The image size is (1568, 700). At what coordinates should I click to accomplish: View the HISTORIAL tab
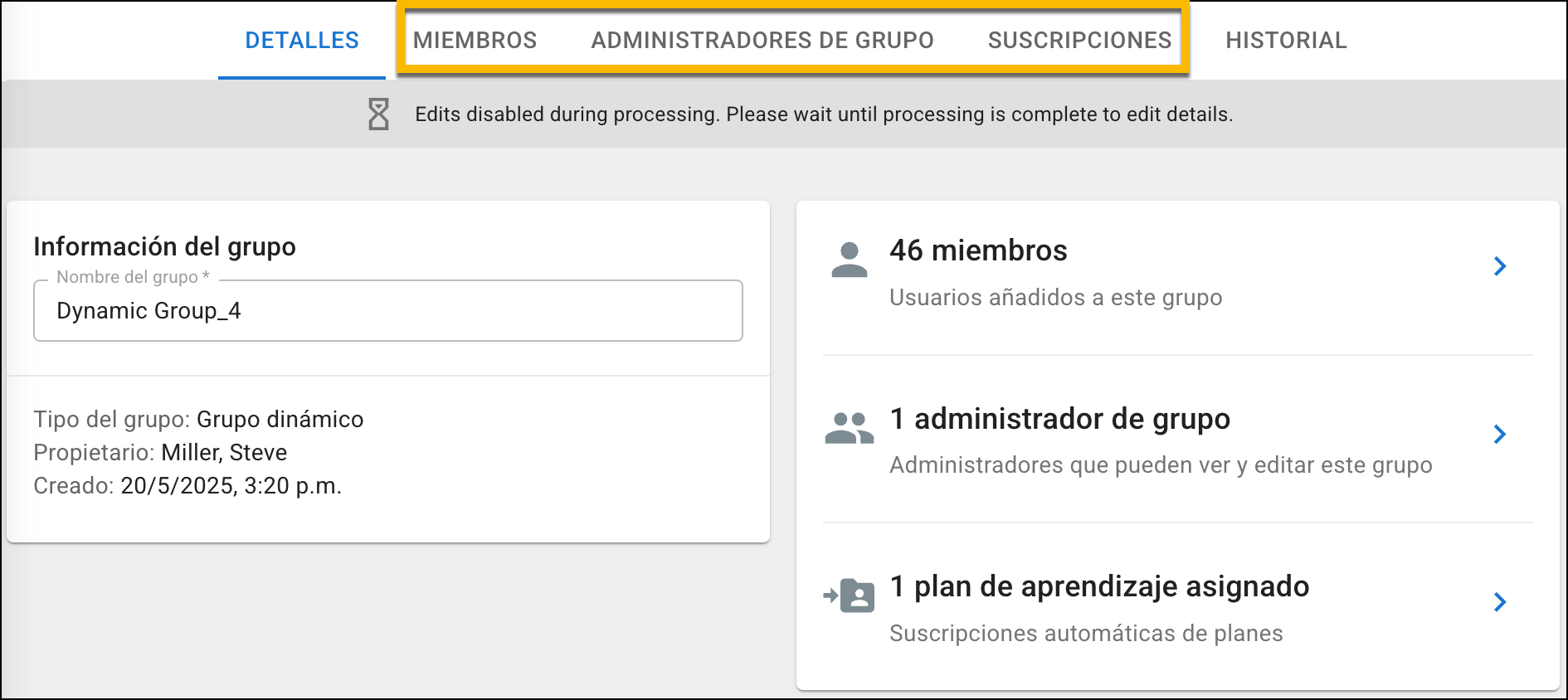(1287, 40)
